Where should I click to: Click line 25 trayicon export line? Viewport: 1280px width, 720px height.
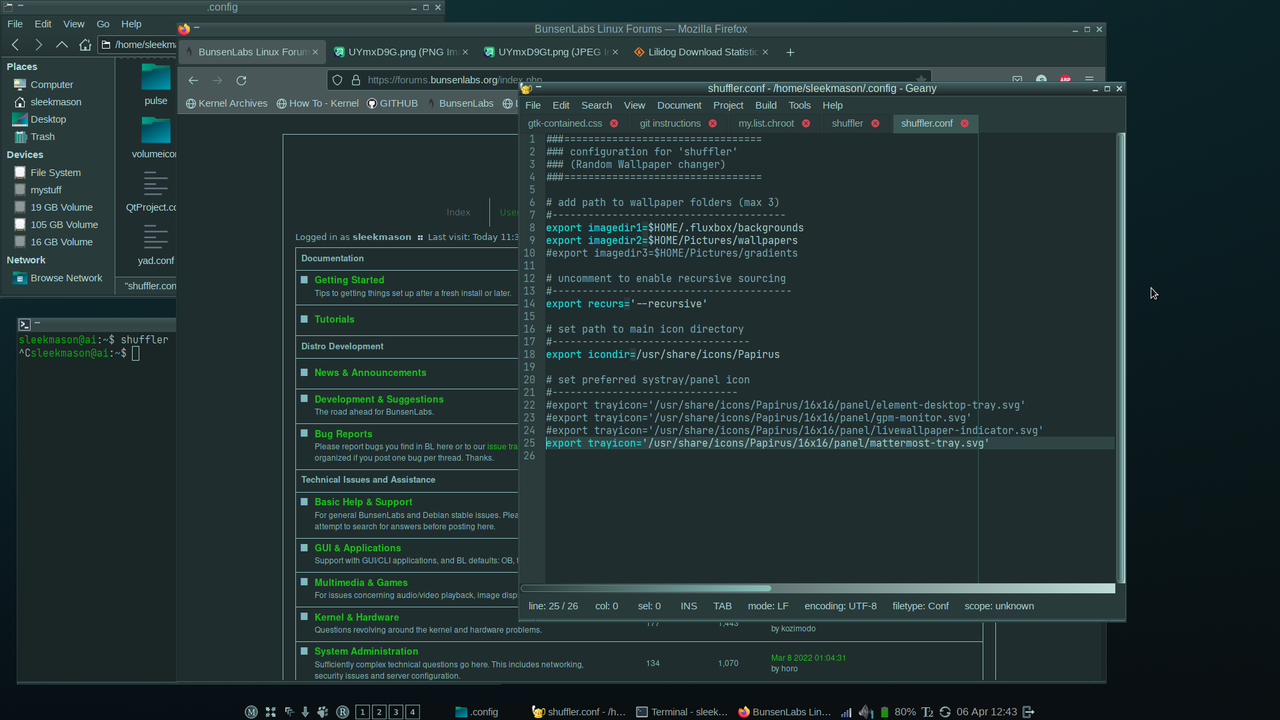tap(768, 443)
